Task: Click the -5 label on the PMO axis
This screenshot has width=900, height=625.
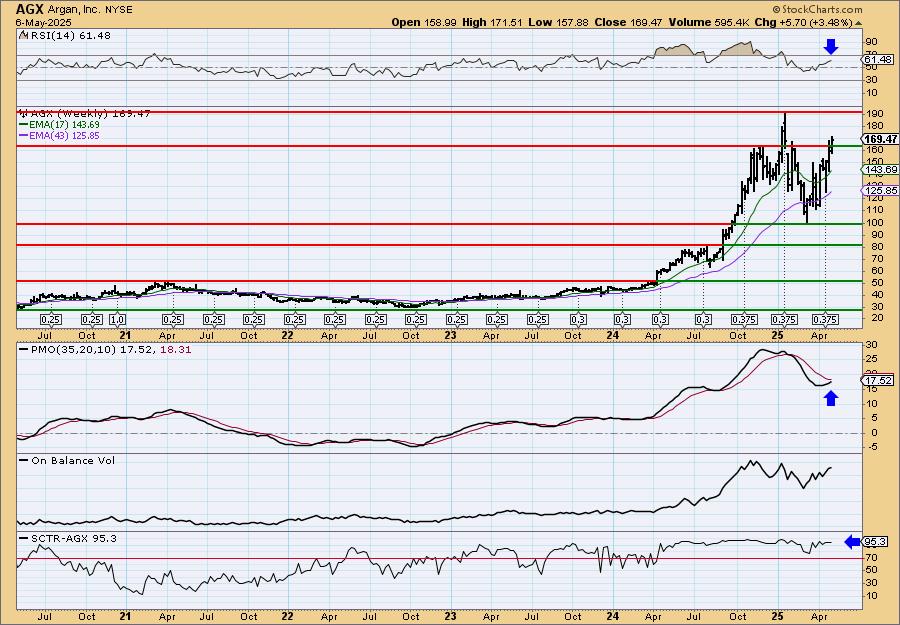Action: pos(871,448)
